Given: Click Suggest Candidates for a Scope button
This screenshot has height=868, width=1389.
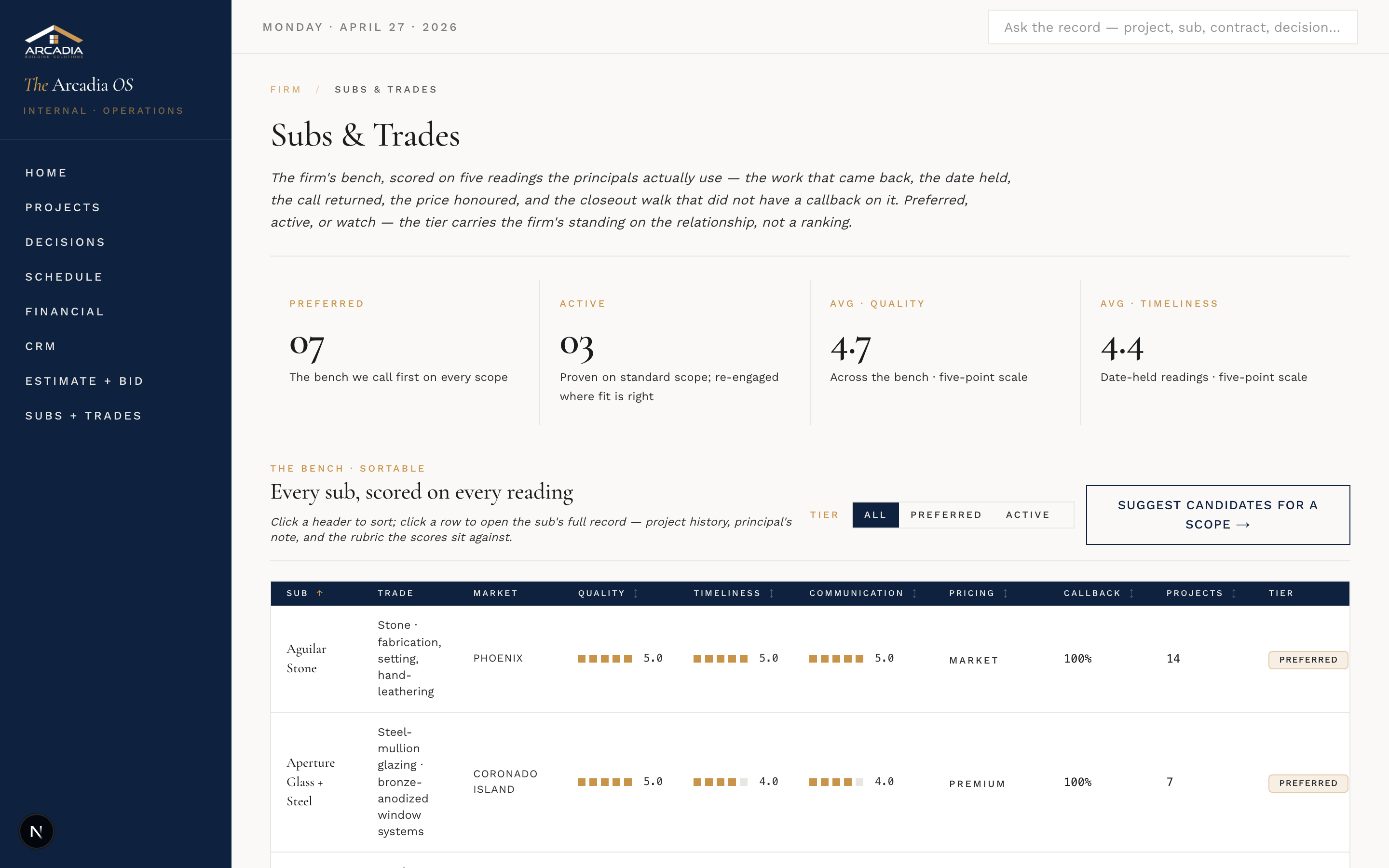Looking at the screenshot, I should point(1218,515).
